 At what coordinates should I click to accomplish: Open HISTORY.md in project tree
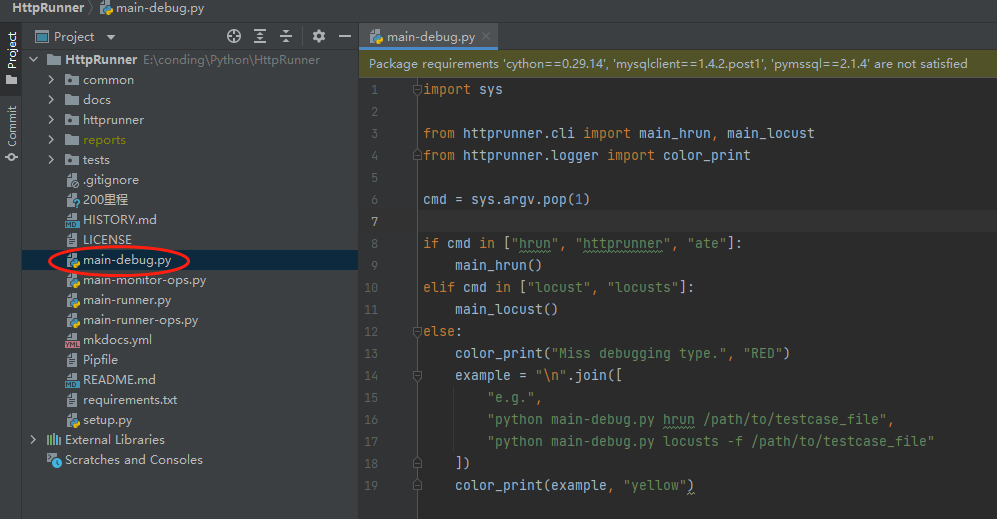point(120,219)
